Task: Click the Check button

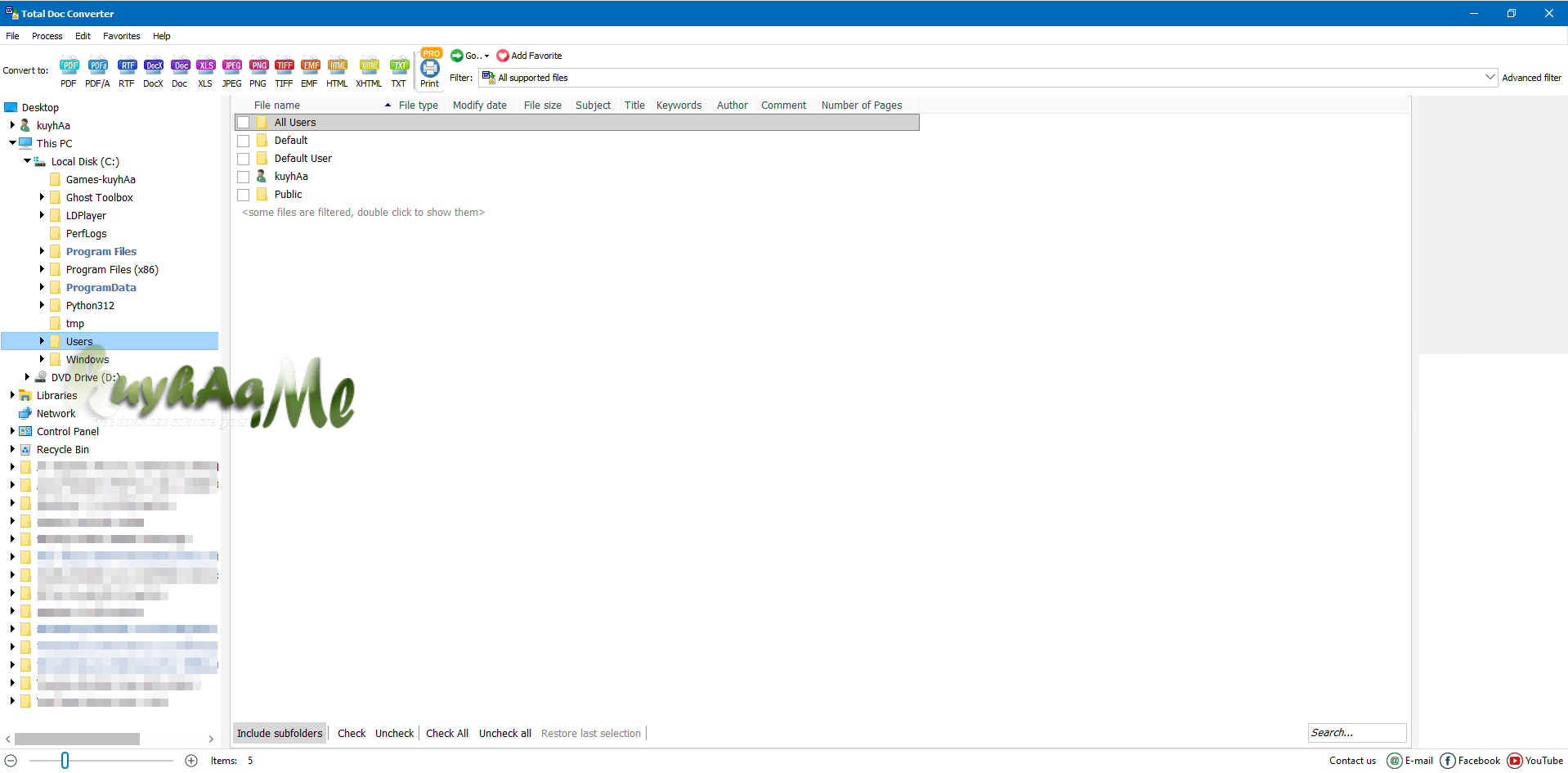Action: [x=352, y=734]
